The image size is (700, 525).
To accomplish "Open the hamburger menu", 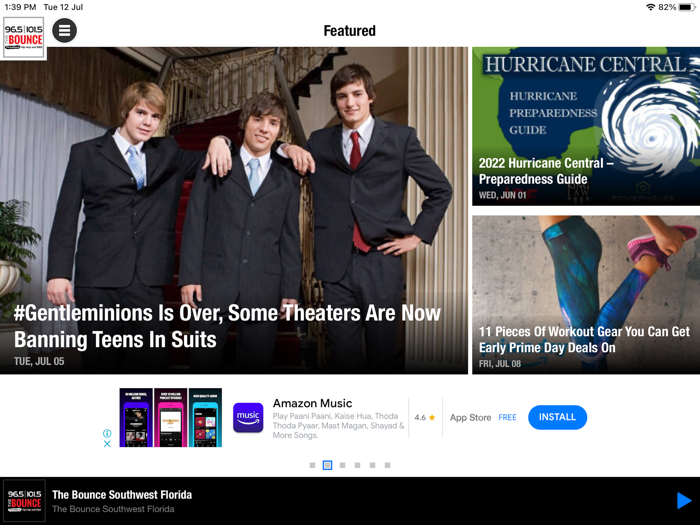I will coord(64,30).
